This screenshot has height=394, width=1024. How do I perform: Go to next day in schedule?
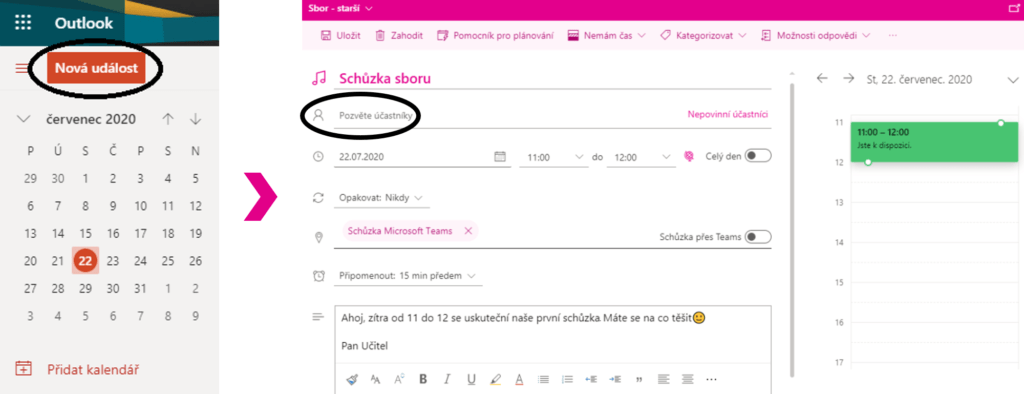coord(848,78)
